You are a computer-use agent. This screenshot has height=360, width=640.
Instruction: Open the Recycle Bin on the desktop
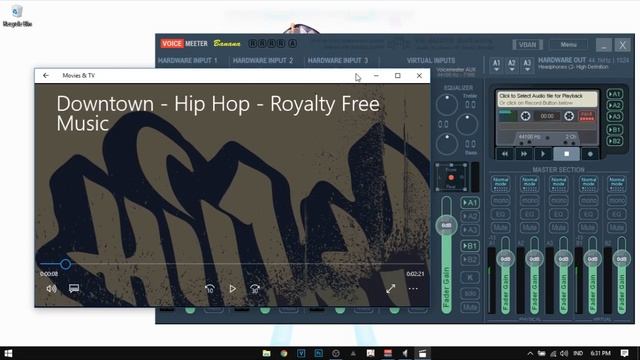17,16
